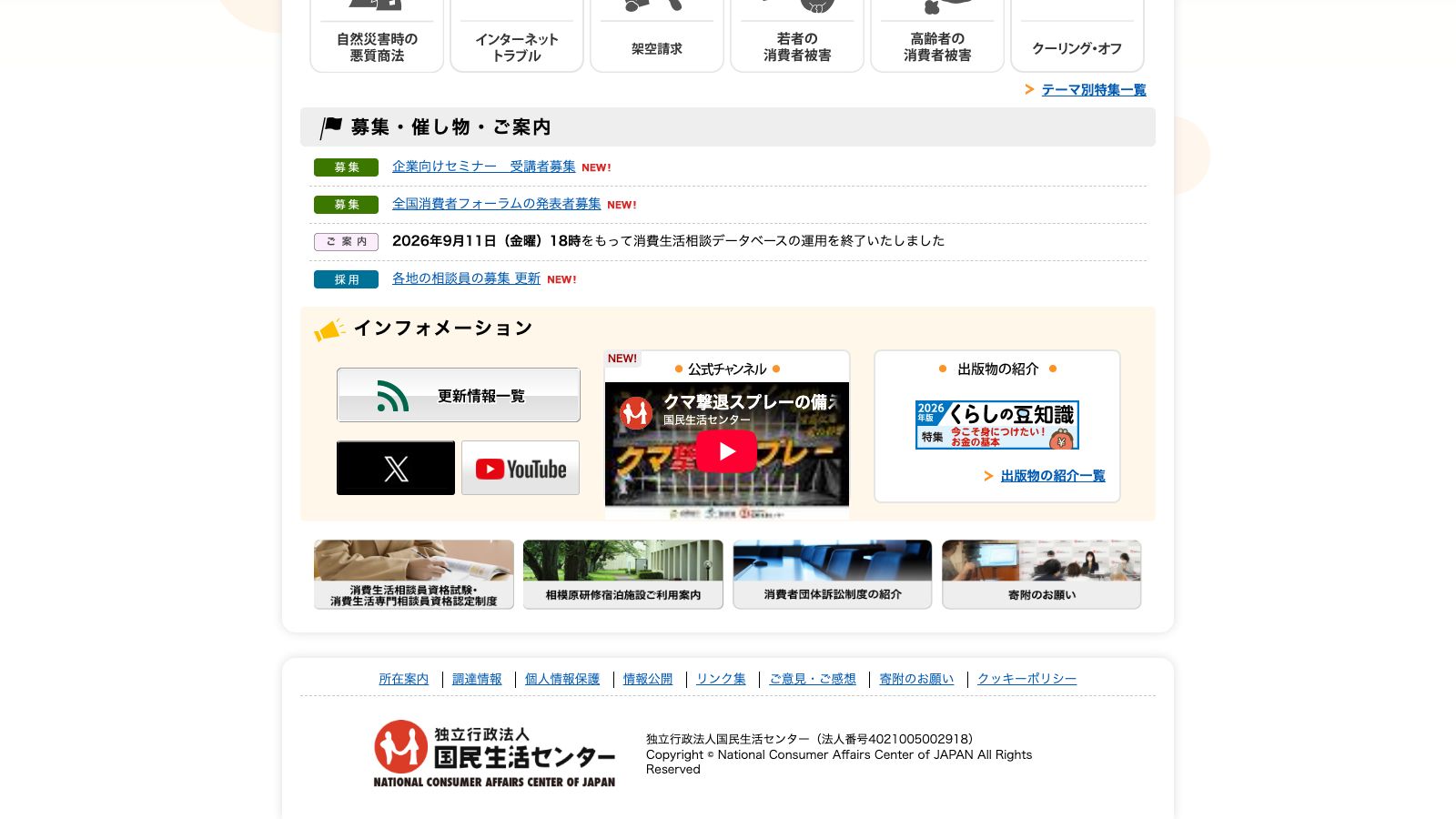Go to ご意見・ご感想 footer link

pyautogui.click(x=813, y=679)
